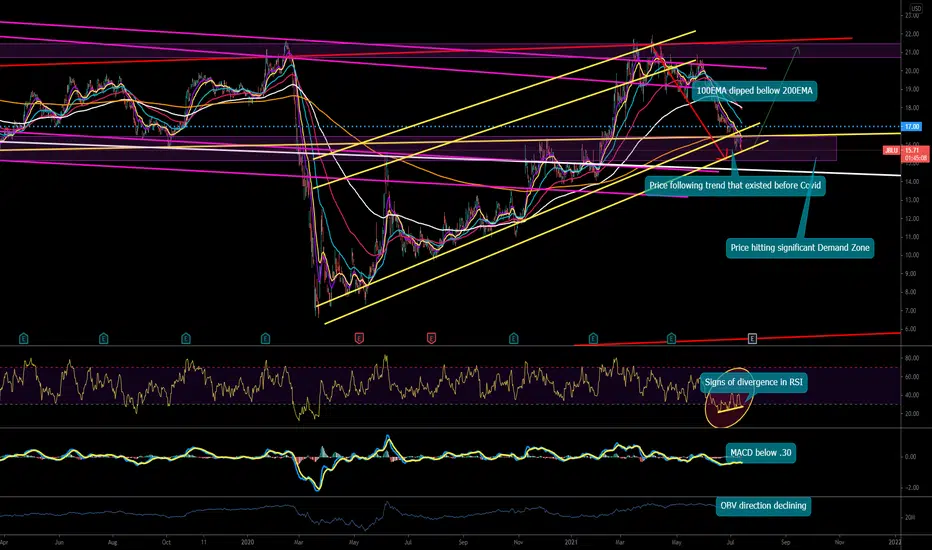932x550 pixels.
Task: Click the 20M value on the OBV axis
Action: [909, 517]
